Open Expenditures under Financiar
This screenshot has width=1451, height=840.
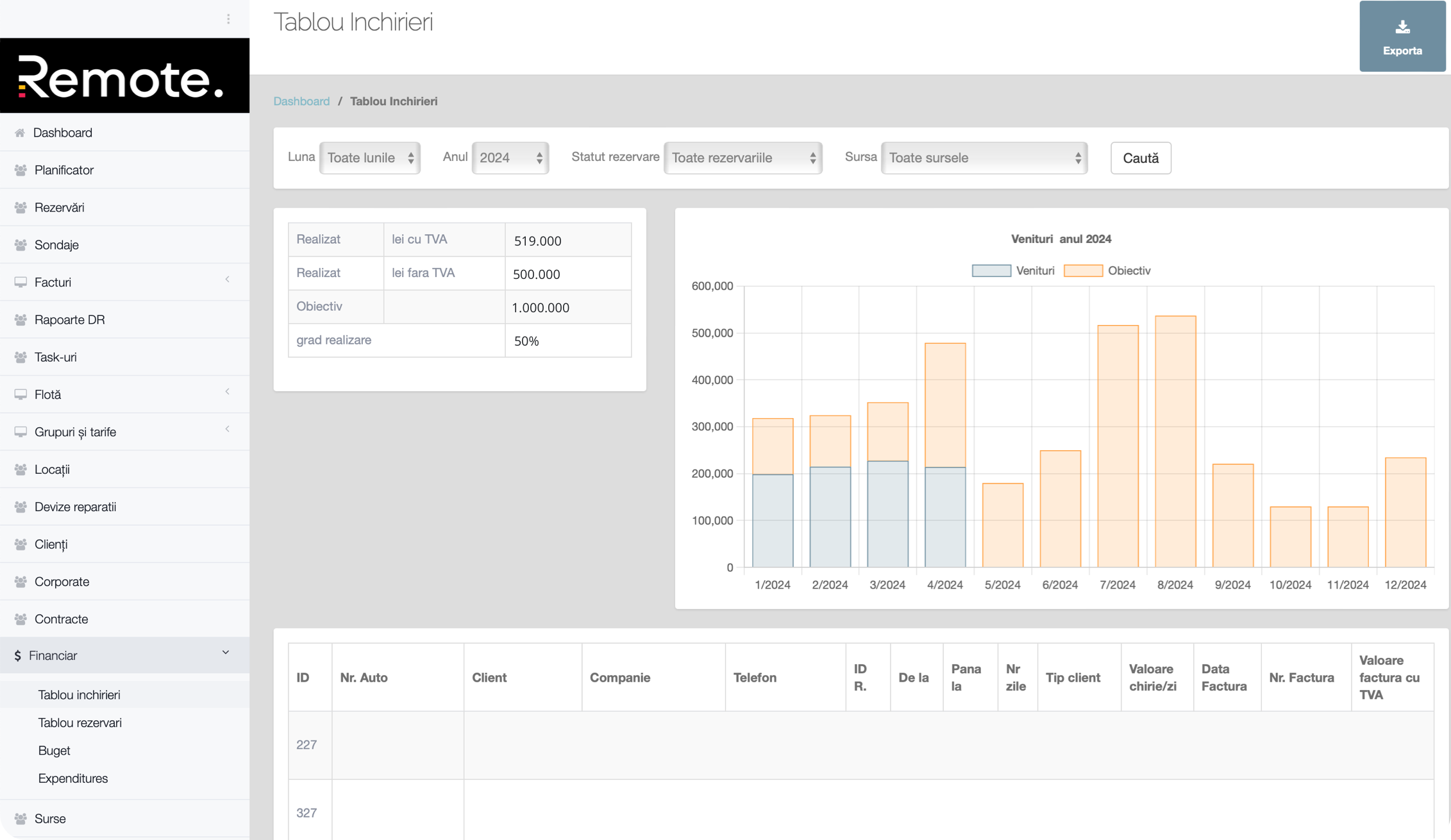tap(73, 778)
